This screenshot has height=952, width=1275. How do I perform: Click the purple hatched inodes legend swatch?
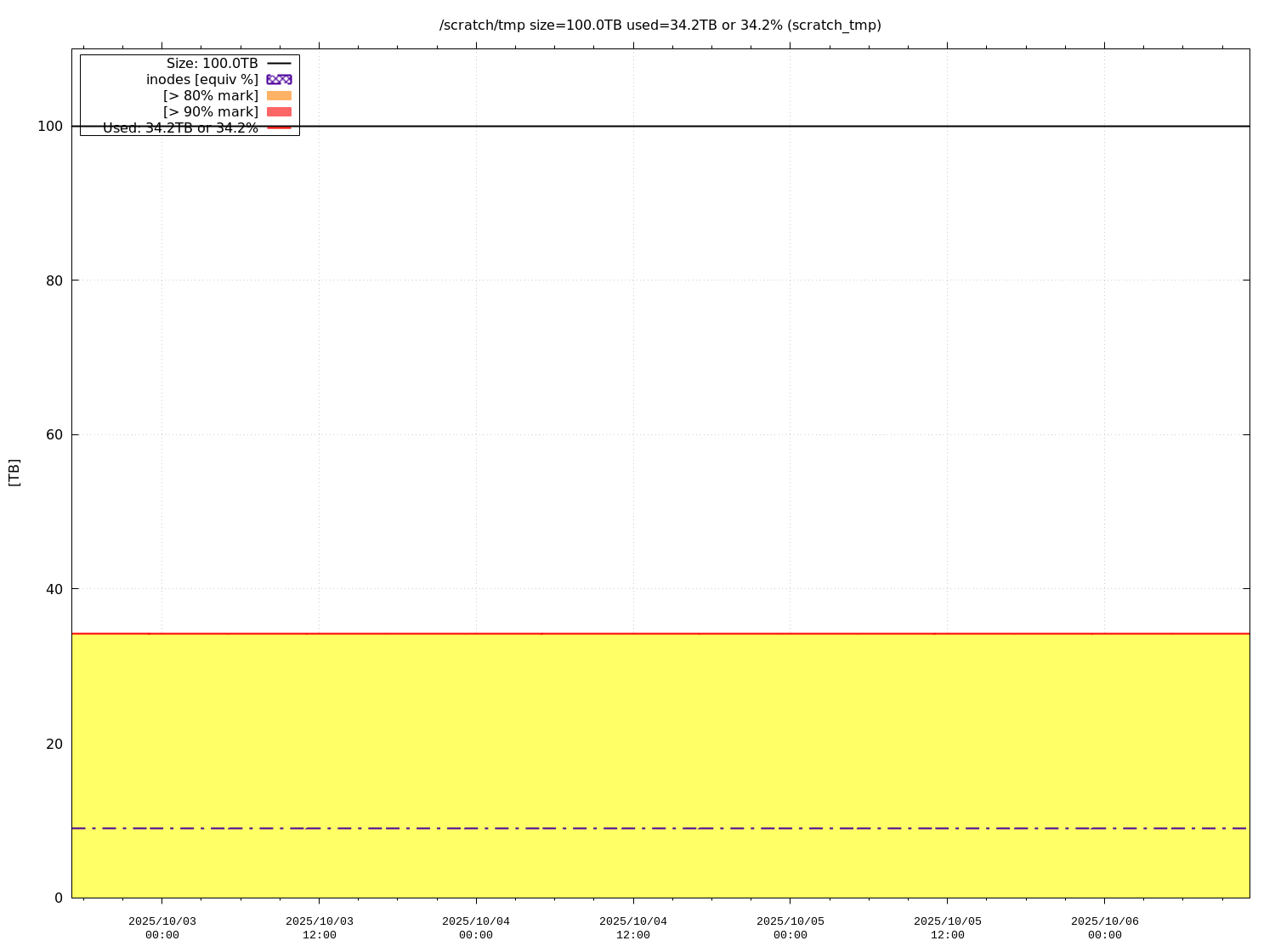click(278, 79)
